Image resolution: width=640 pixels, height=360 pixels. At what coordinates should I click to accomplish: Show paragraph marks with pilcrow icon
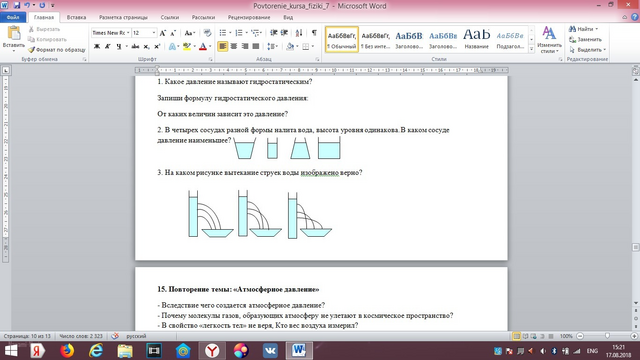(x=314, y=33)
